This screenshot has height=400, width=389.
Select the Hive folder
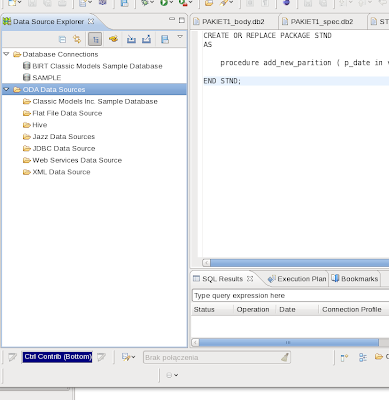39,125
